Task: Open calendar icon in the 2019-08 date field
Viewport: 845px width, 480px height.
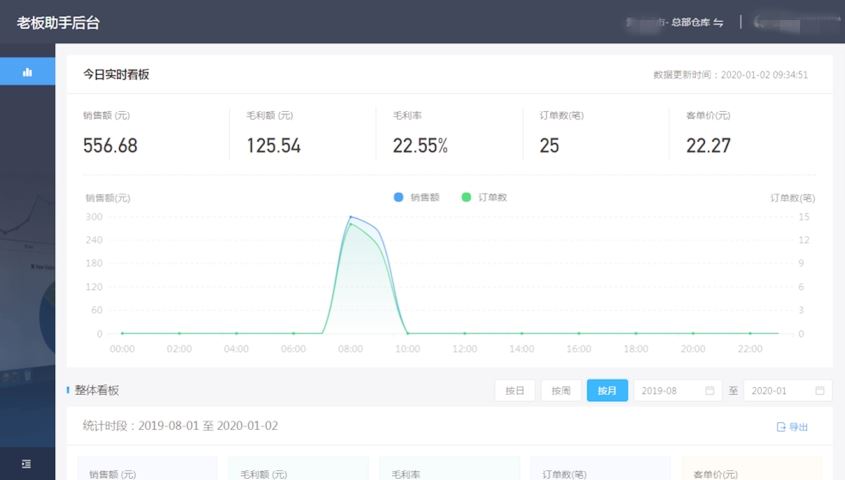Action: pos(710,391)
